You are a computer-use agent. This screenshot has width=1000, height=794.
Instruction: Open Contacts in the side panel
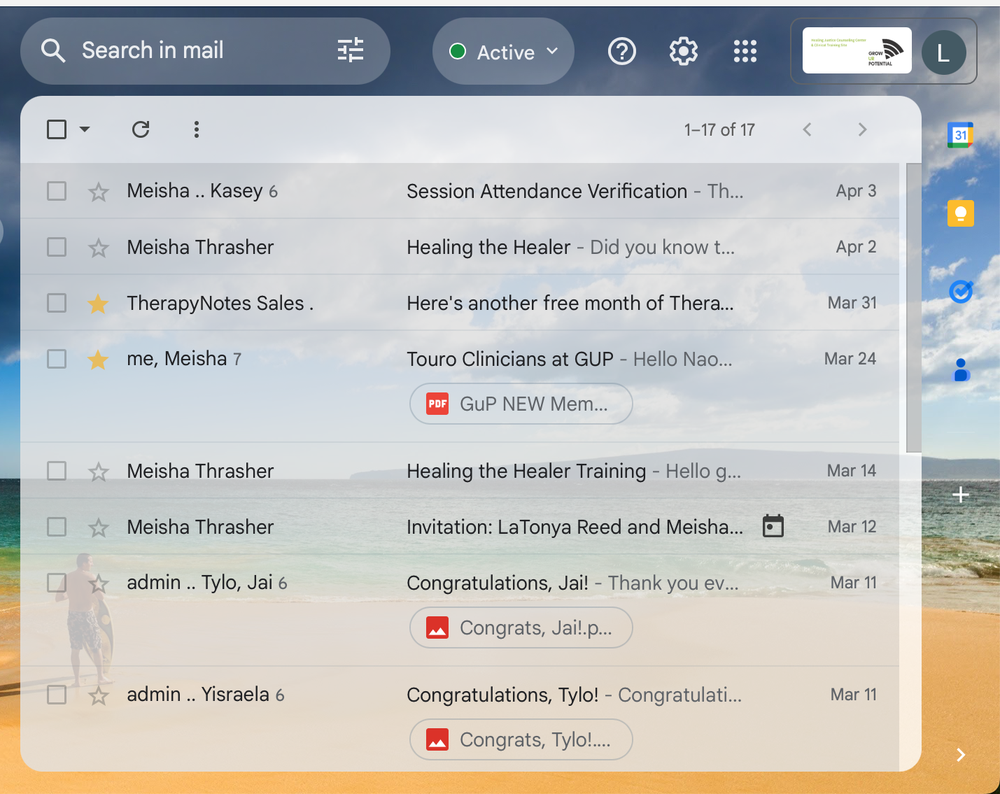(x=960, y=370)
